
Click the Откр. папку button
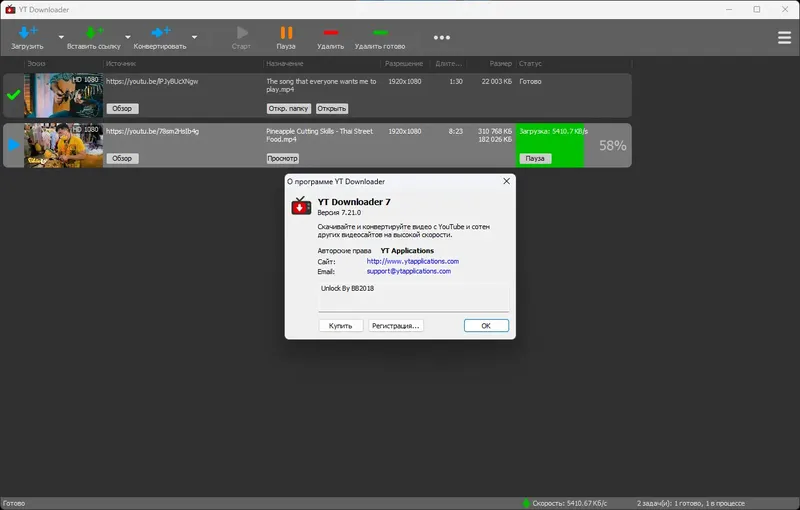click(x=289, y=109)
